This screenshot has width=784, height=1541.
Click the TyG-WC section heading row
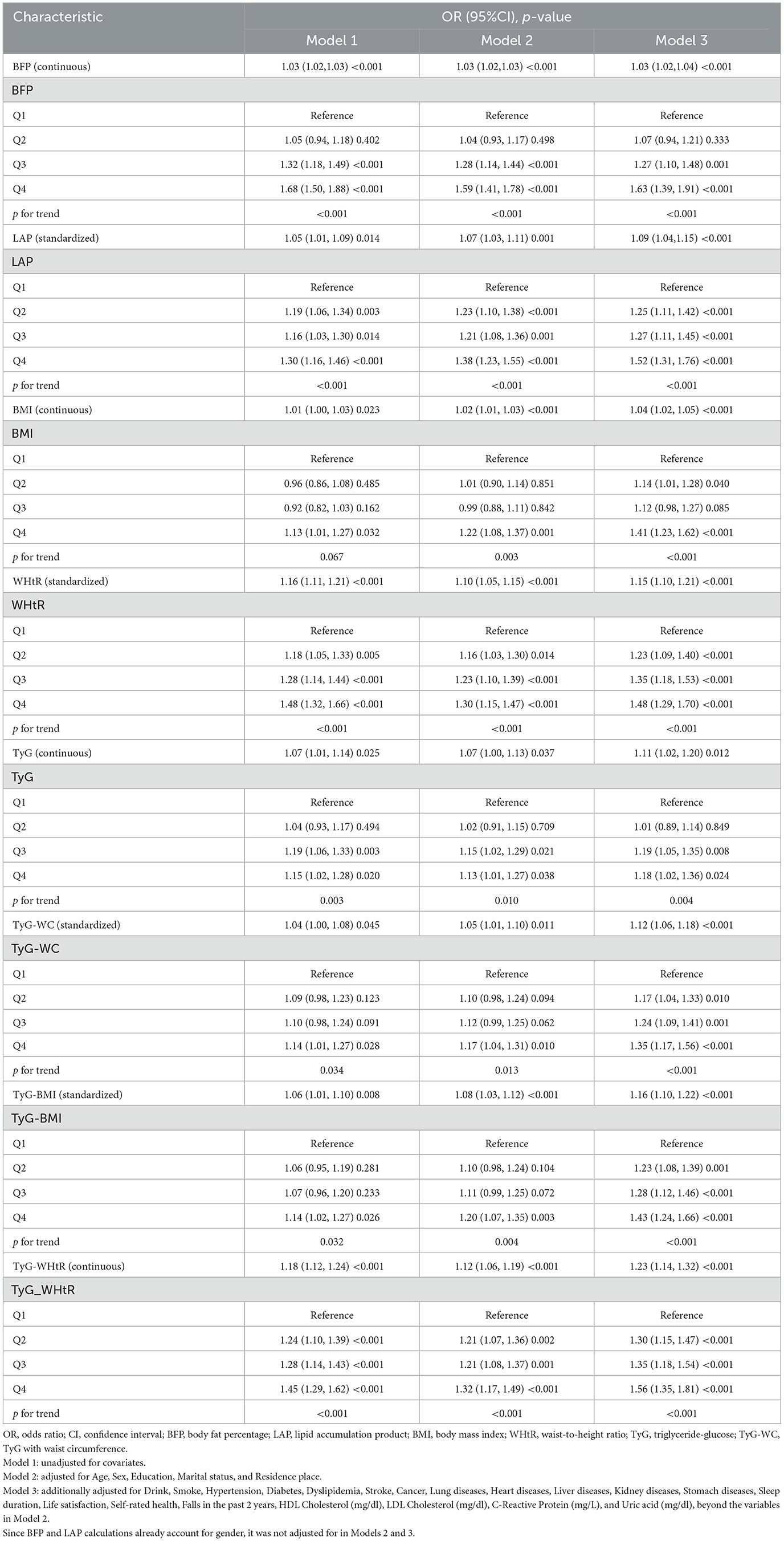(x=36, y=949)
